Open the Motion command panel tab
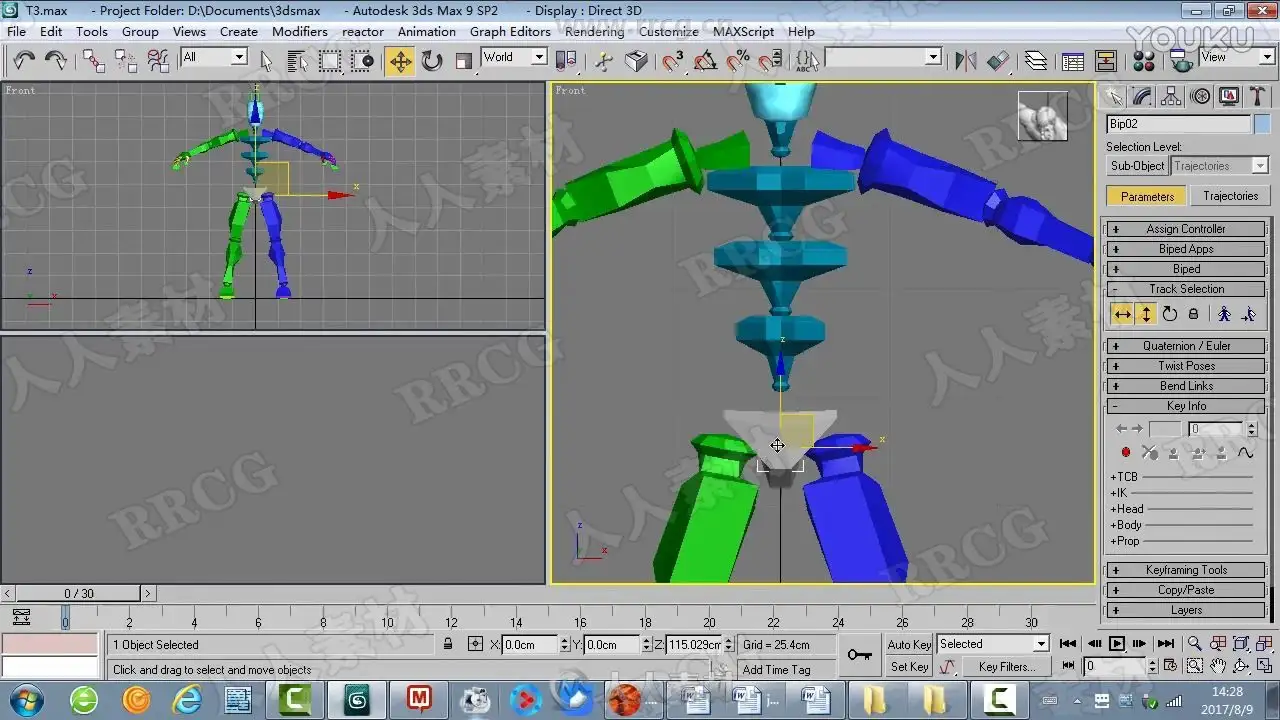The width and height of the screenshot is (1280, 720). pos(1200,96)
